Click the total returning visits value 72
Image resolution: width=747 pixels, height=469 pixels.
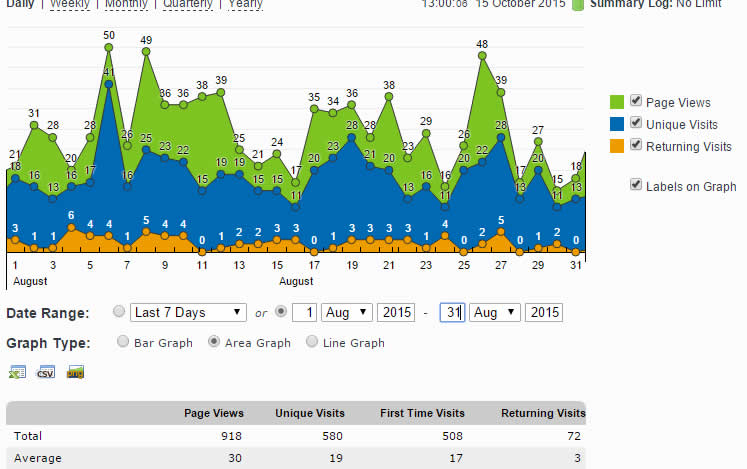[574, 436]
